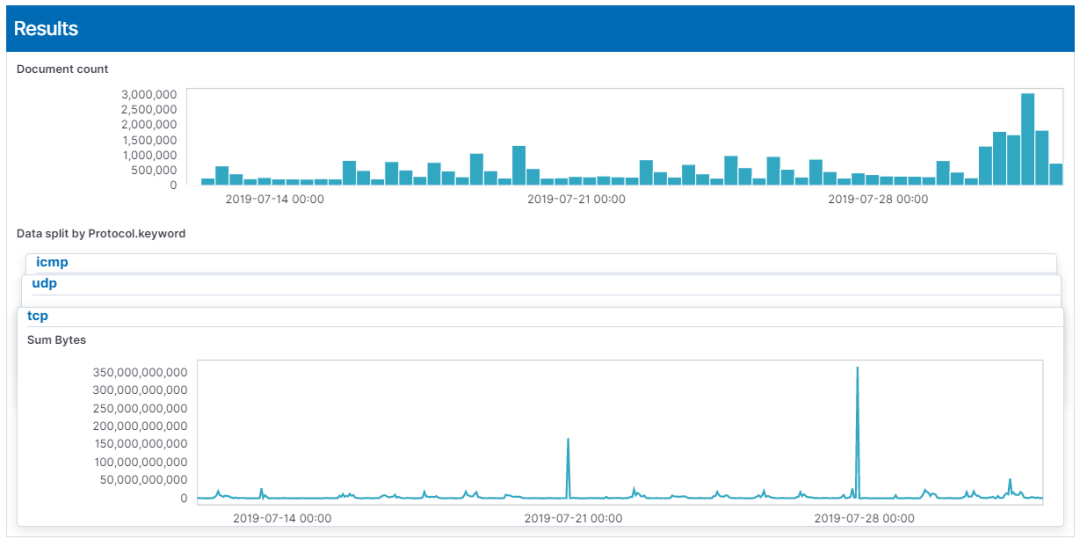Image resolution: width=1080 pixels, height=547 pixels.
Task: Click 2019-07-28 label under Sum Bytes chart
Action: click(x=864, y=518)
